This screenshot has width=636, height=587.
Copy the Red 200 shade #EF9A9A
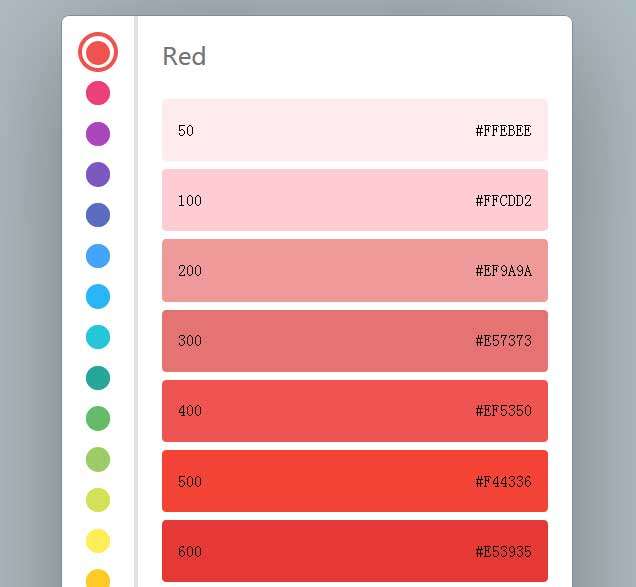click(354, 270)
